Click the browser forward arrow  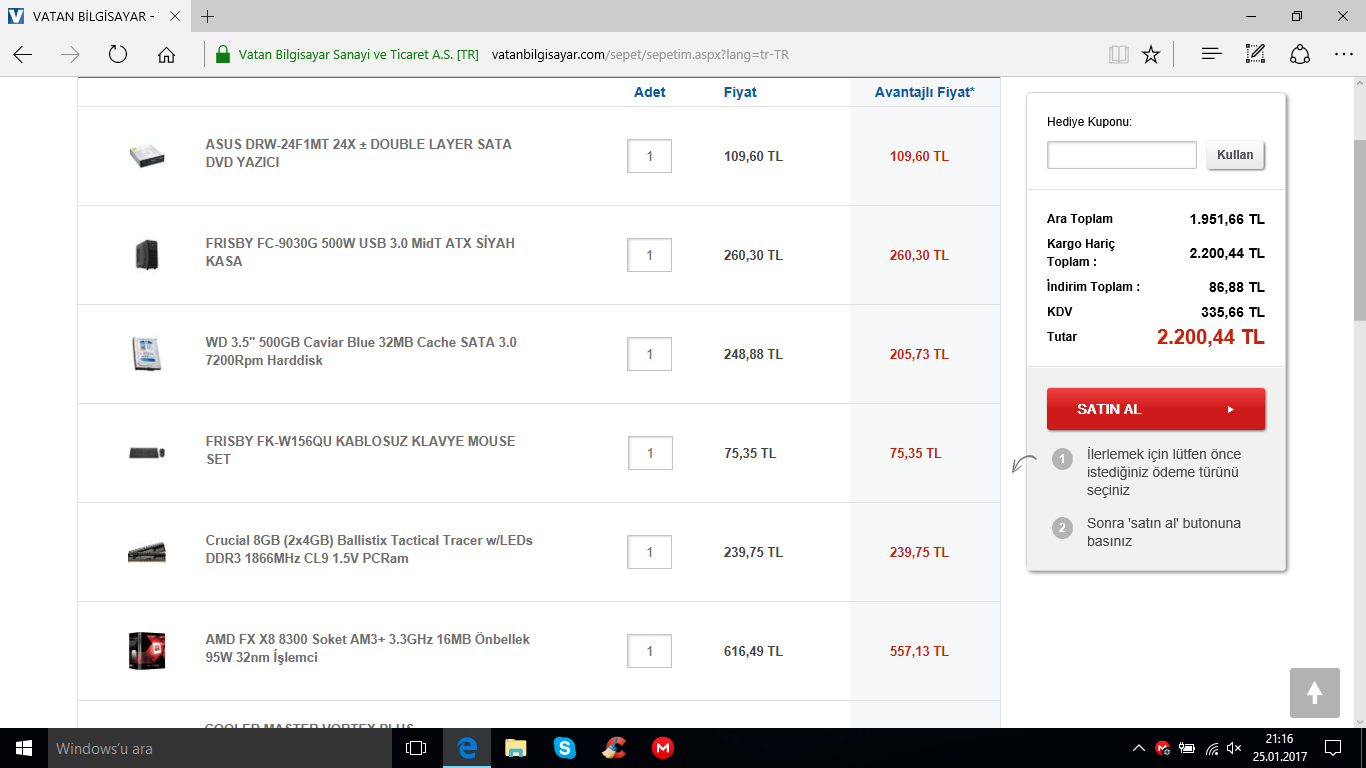tap(70, 54)
